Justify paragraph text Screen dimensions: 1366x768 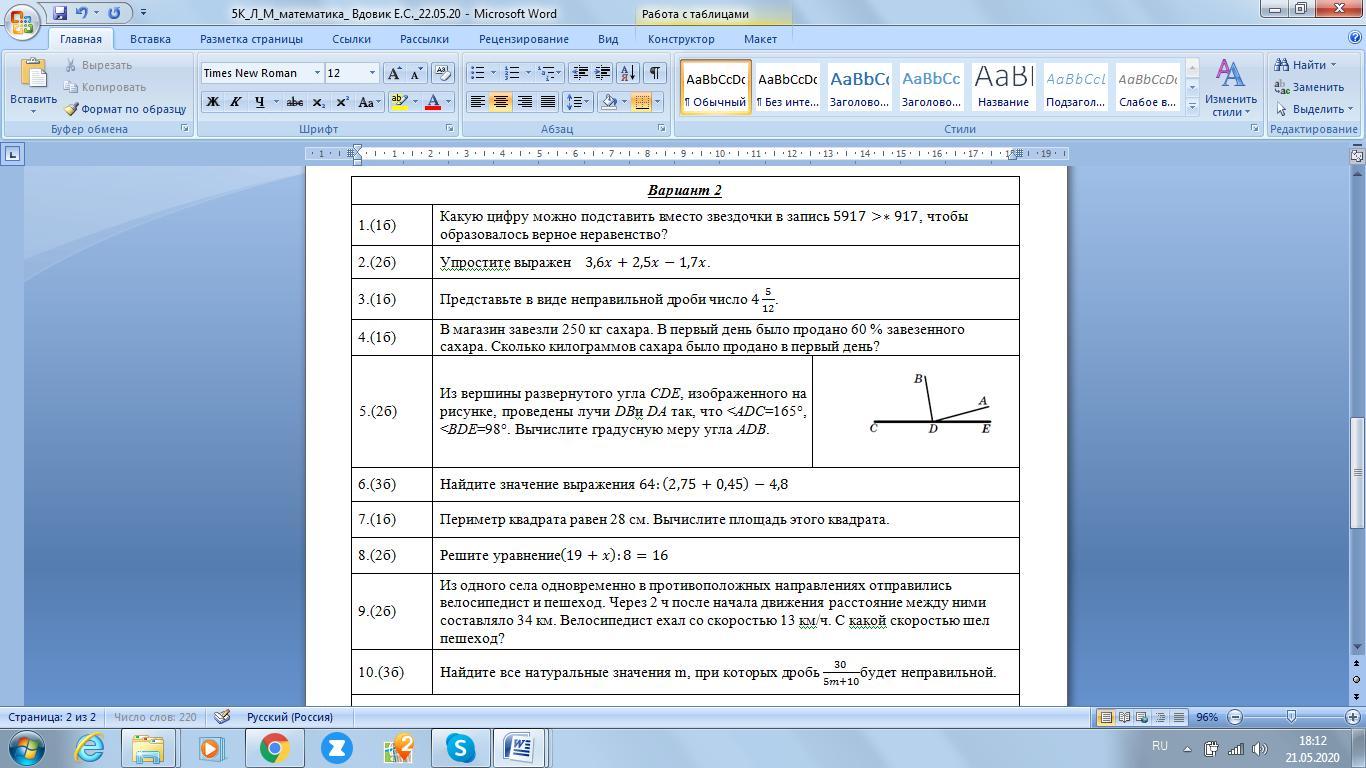547,102
